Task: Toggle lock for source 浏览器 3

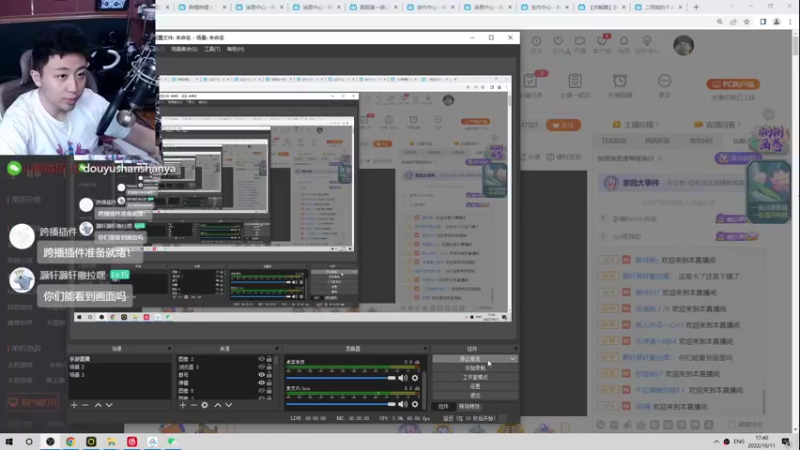Action: click(269, 367)
